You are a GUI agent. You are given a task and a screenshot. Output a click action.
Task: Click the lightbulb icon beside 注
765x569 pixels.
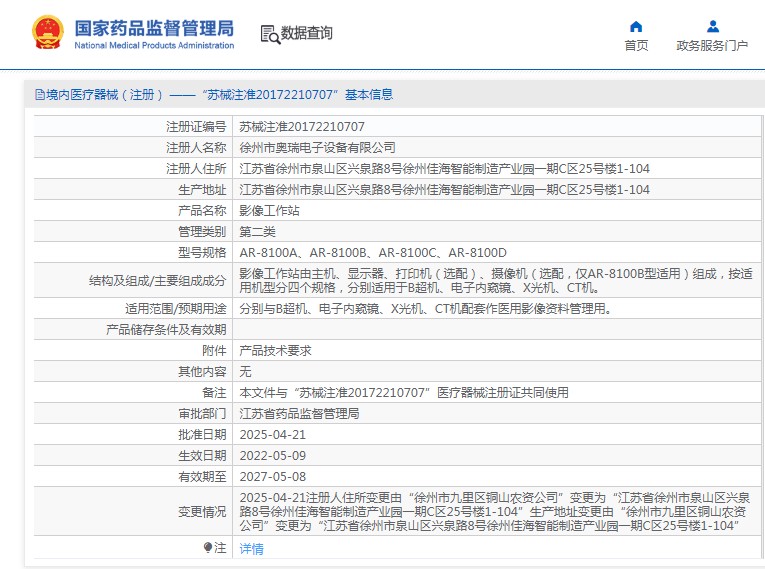(x=208, y=548)
